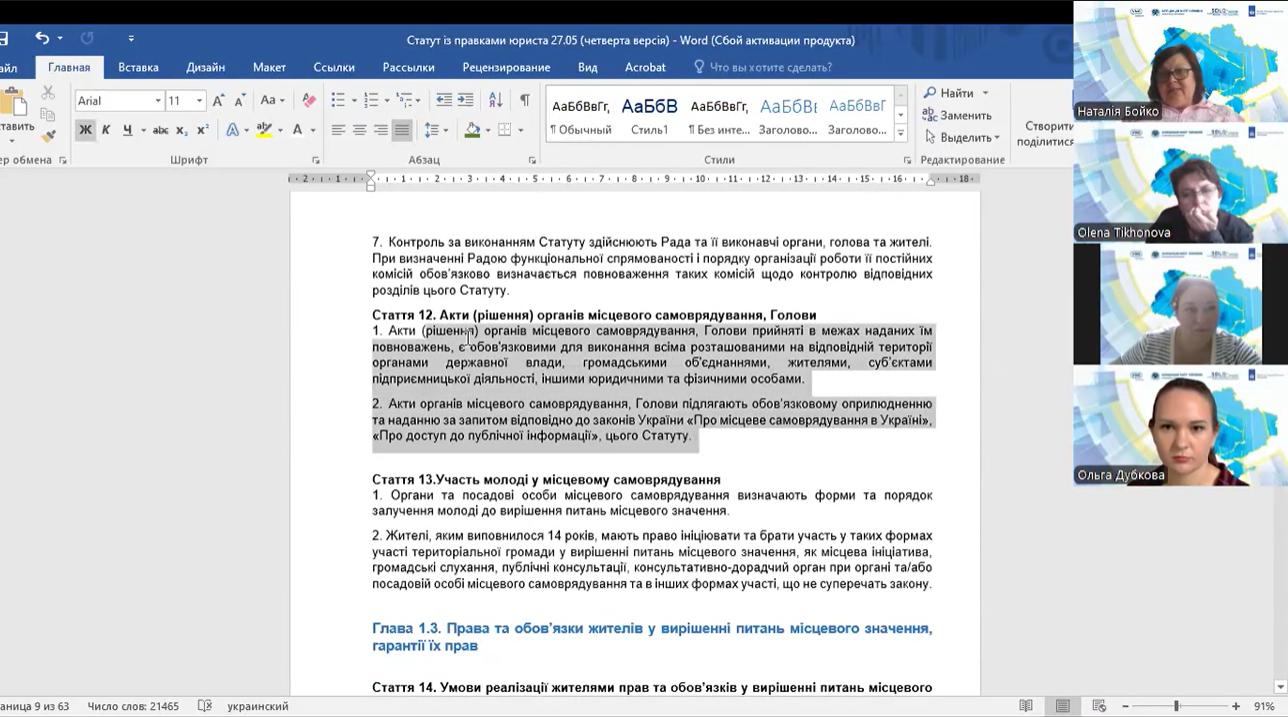Open the Arial font name dropdown
The image size is (1288, 717).
(157, 101)
